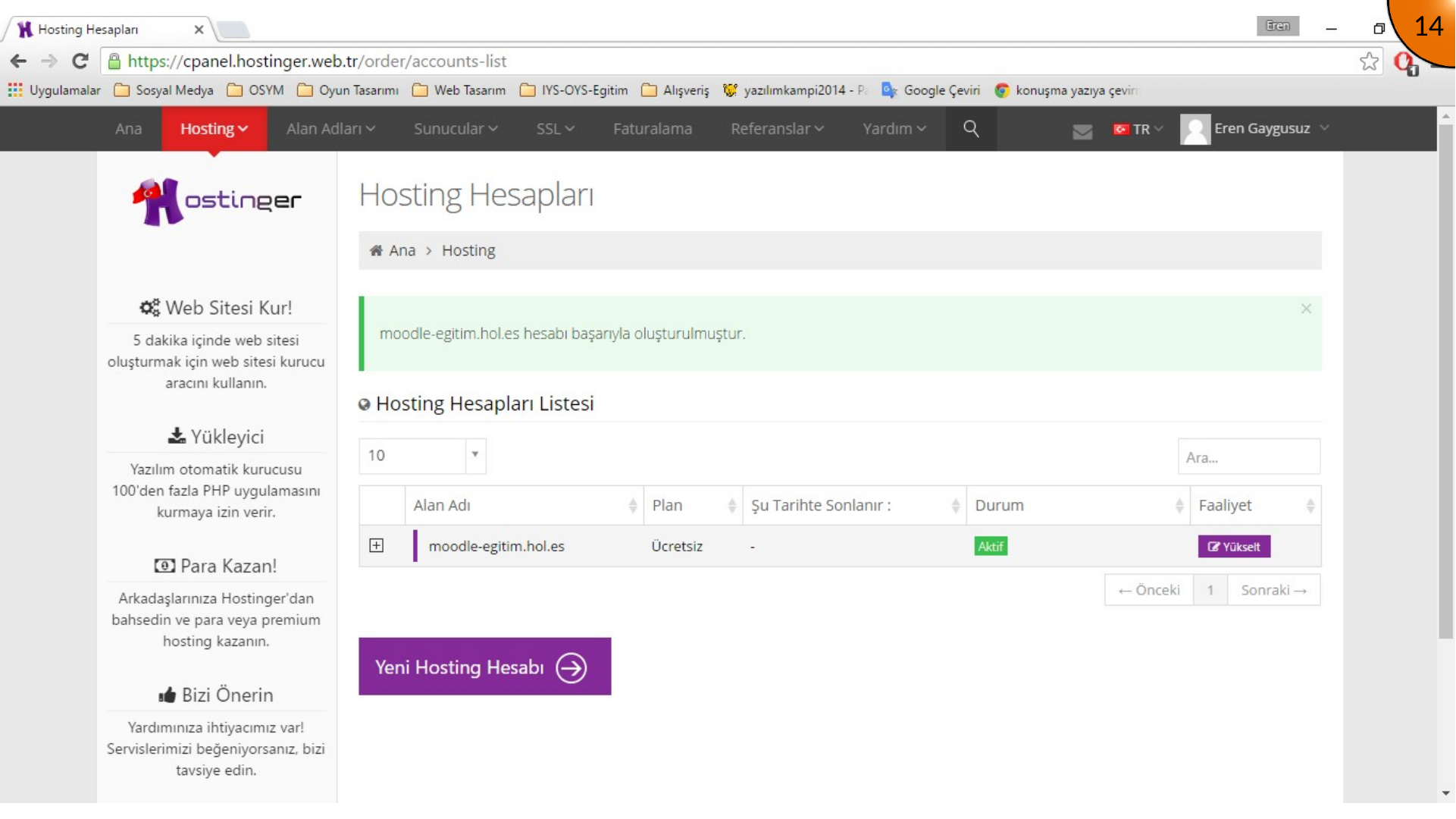1456x819 pixels.
Task: Open moodle-egitim.hol.es domain entry
Action: point(496,546)
